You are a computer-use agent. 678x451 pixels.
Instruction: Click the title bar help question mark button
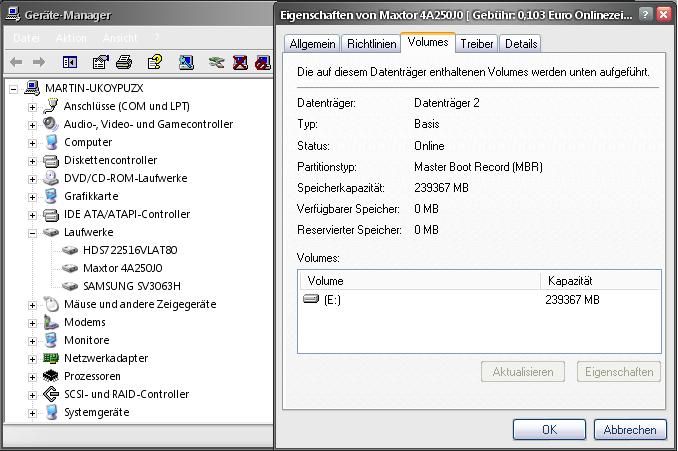point(645,14)
